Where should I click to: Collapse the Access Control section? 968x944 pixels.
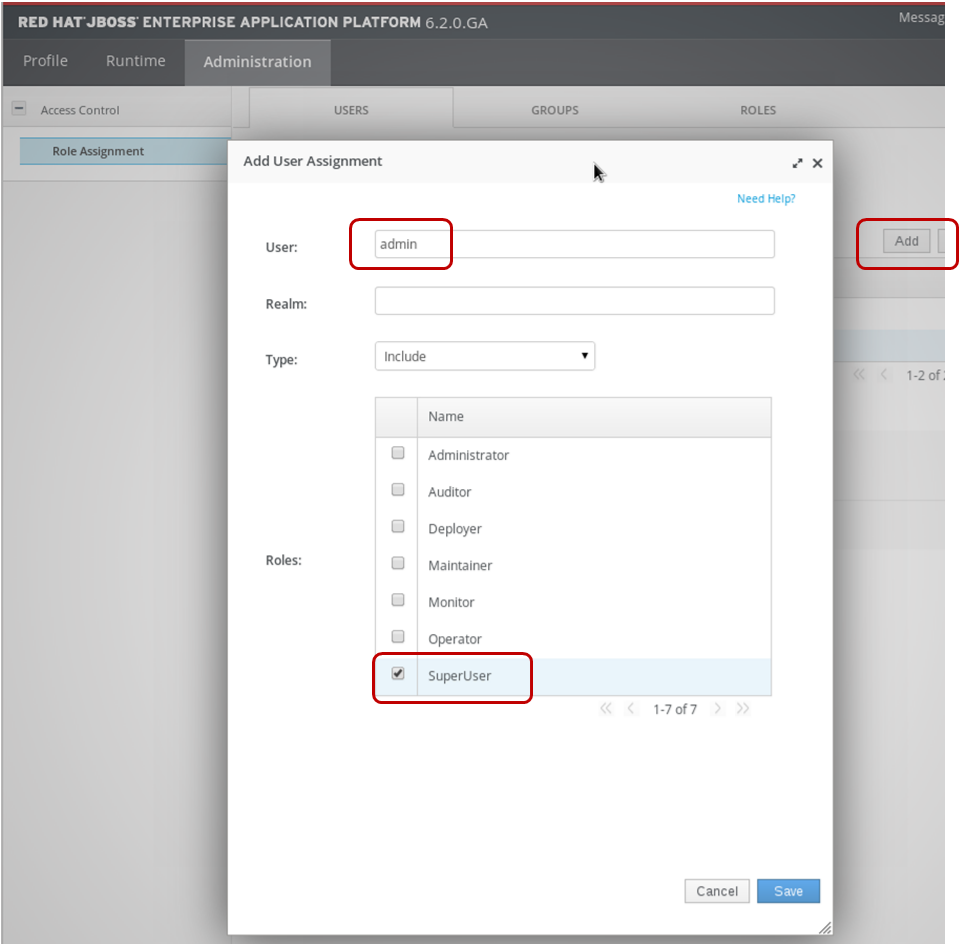[x=19, y=110]
